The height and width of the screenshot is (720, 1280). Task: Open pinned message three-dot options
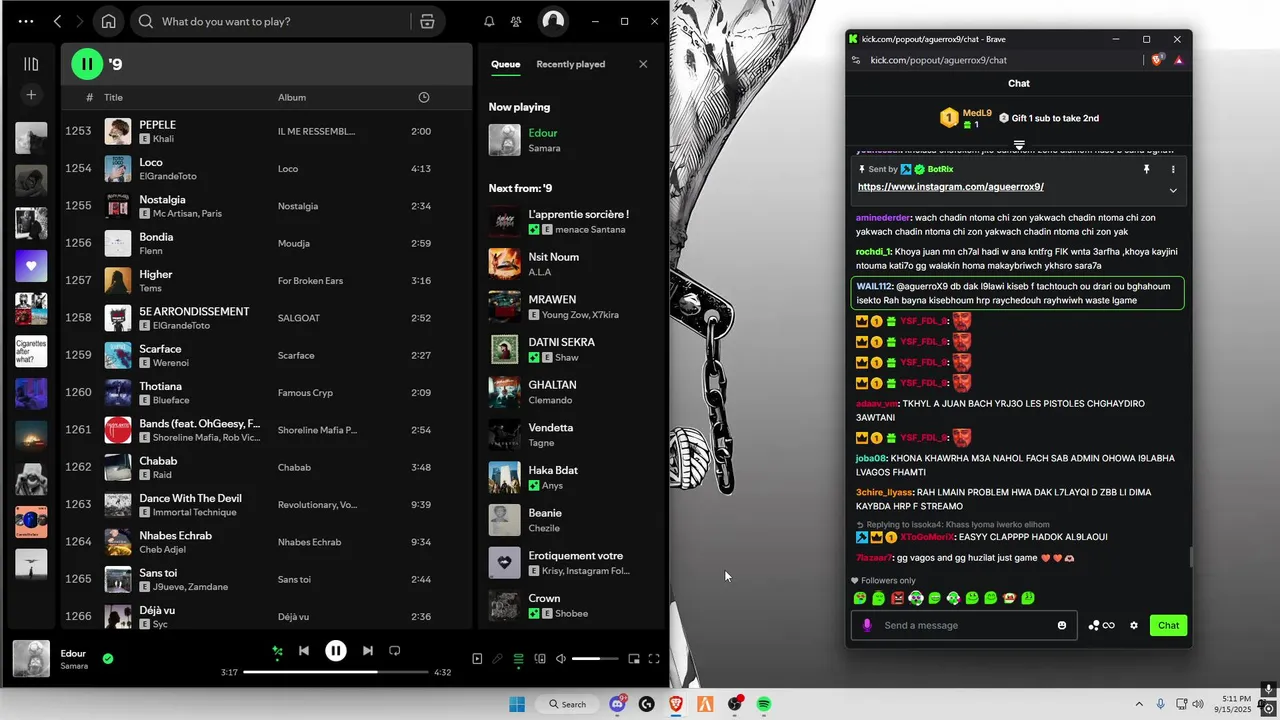(1173, 169)
